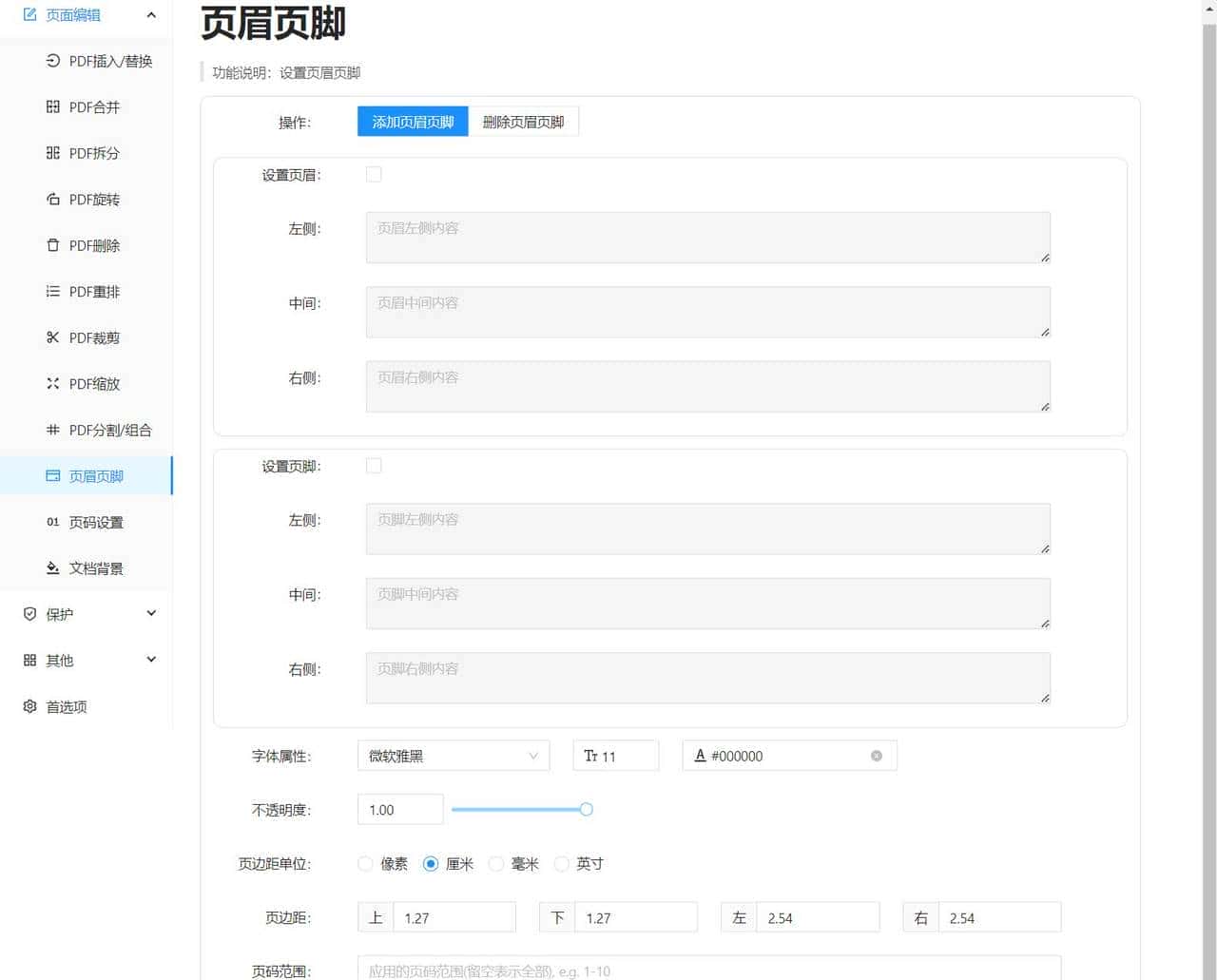Collapse the 页面编辑 section

[150, 14]
